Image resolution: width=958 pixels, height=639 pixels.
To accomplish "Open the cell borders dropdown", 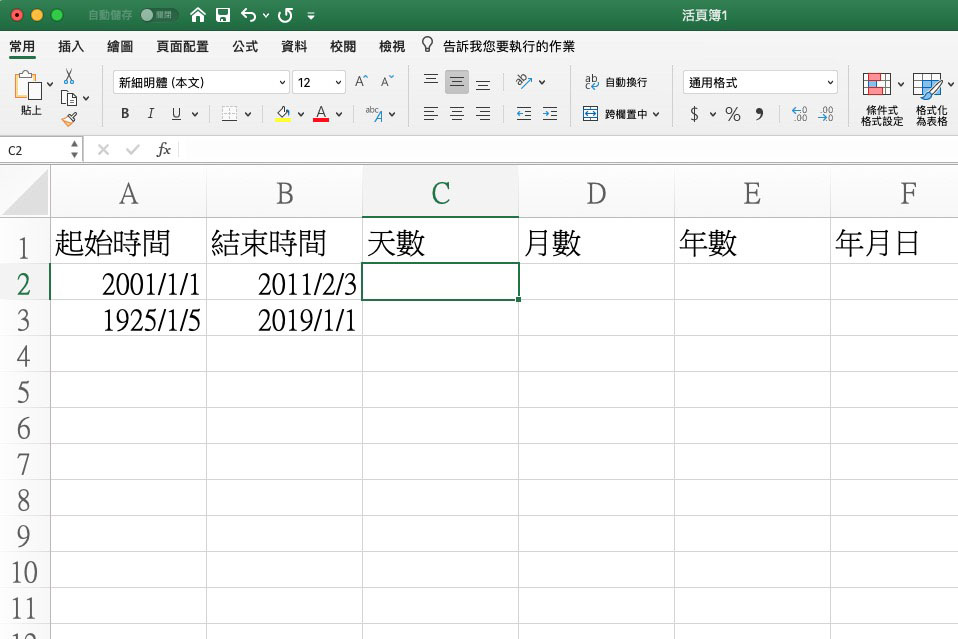I will click(x=247, y=112).
